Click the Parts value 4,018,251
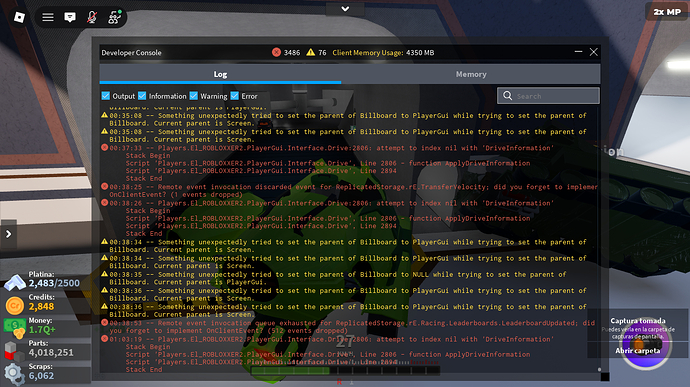Image resolution: width=690 pixels, height=387 pixels. [x=51, y=353]
